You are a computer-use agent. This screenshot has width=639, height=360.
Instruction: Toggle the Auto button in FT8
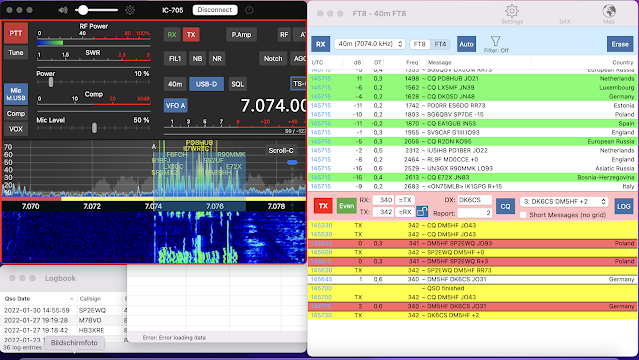pyautogui.click(x=466, y=44)
